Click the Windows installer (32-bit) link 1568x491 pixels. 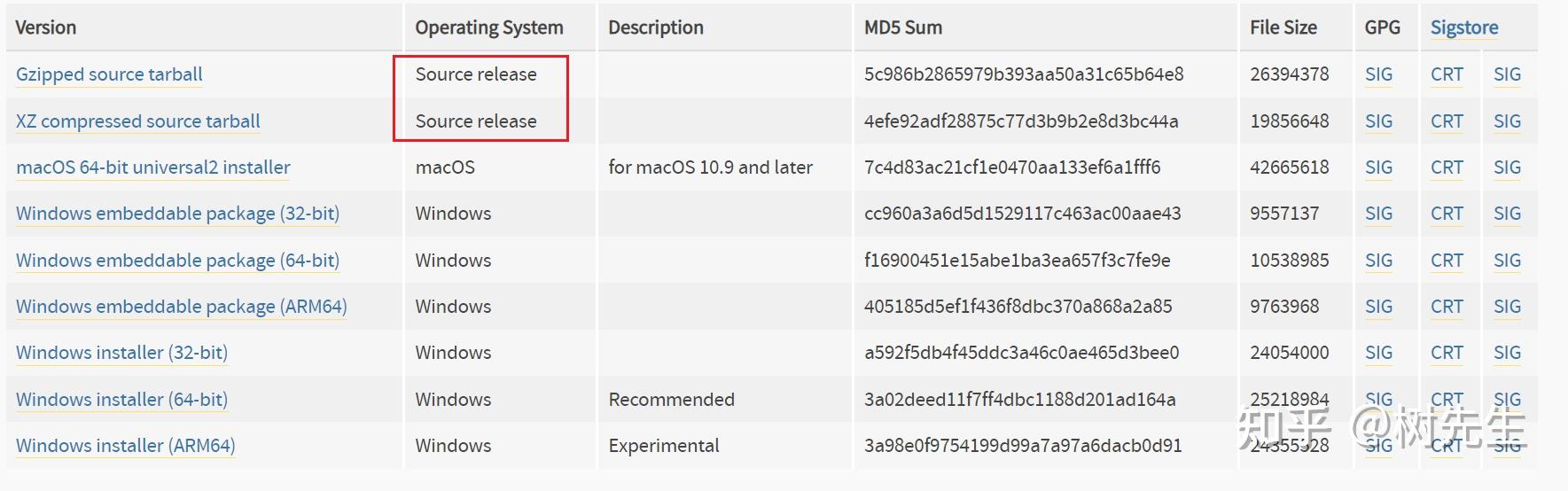[121, 353]
